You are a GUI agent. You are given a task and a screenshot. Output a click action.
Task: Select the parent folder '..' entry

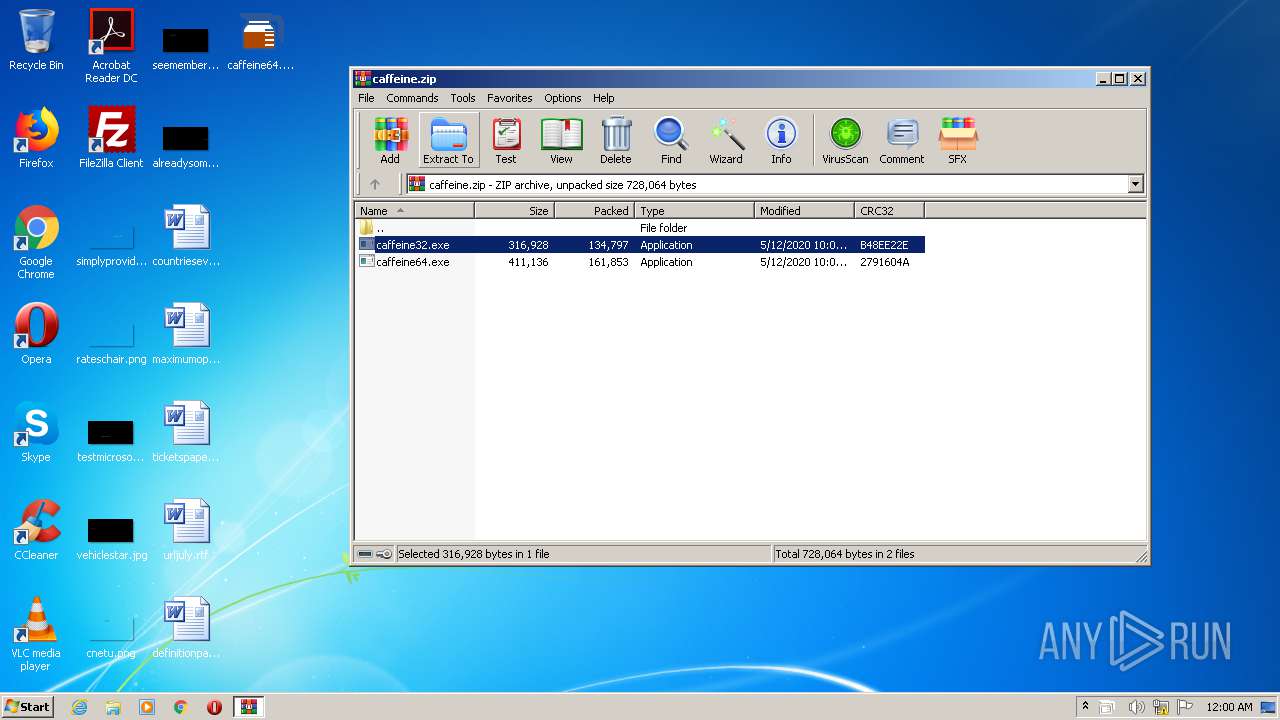click(640, 228)
